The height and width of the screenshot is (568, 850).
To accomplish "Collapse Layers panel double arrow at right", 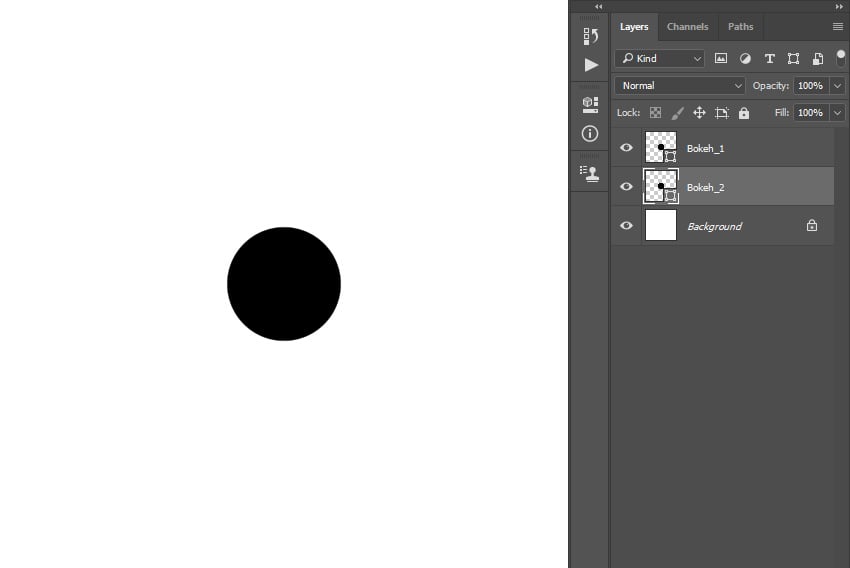I will coord(839,7).
